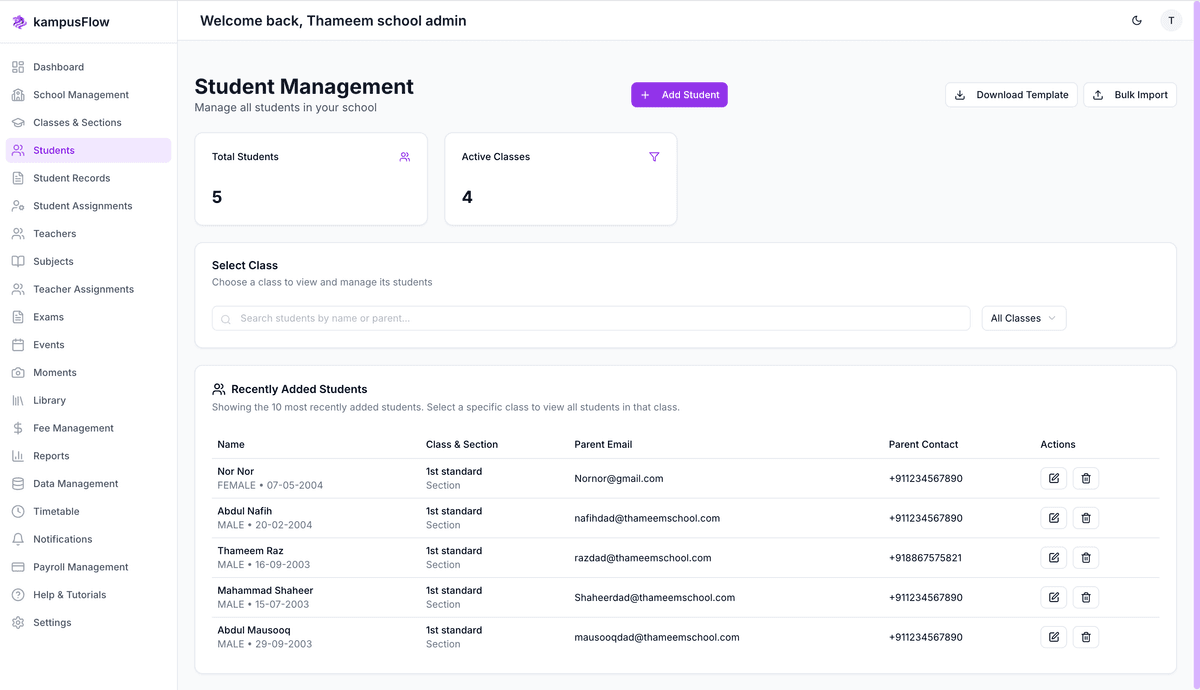Delete Abdul Nafih using the trash icon
The image size is (1200, 690).
tap(1085, 518)
